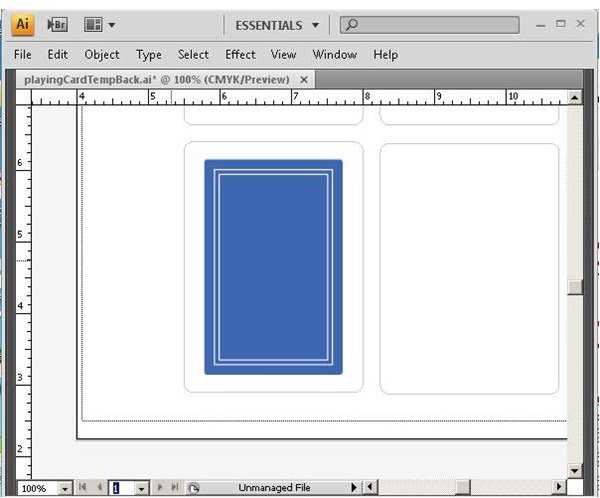Image resolution: width=600 pixels, height=498 pixels.
Task: Open the Object menu
Action: click(x=102, y=55)
